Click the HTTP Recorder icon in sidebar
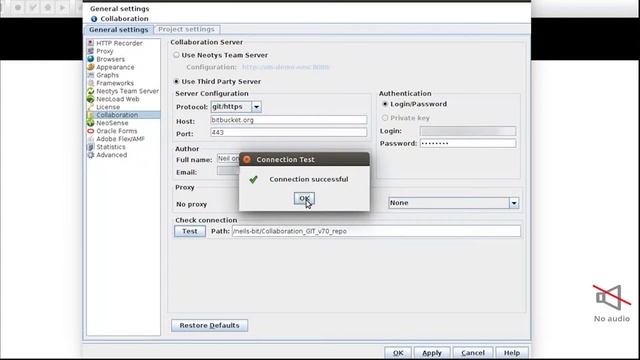Screen dimensions: 640x360 click(91, 43)
